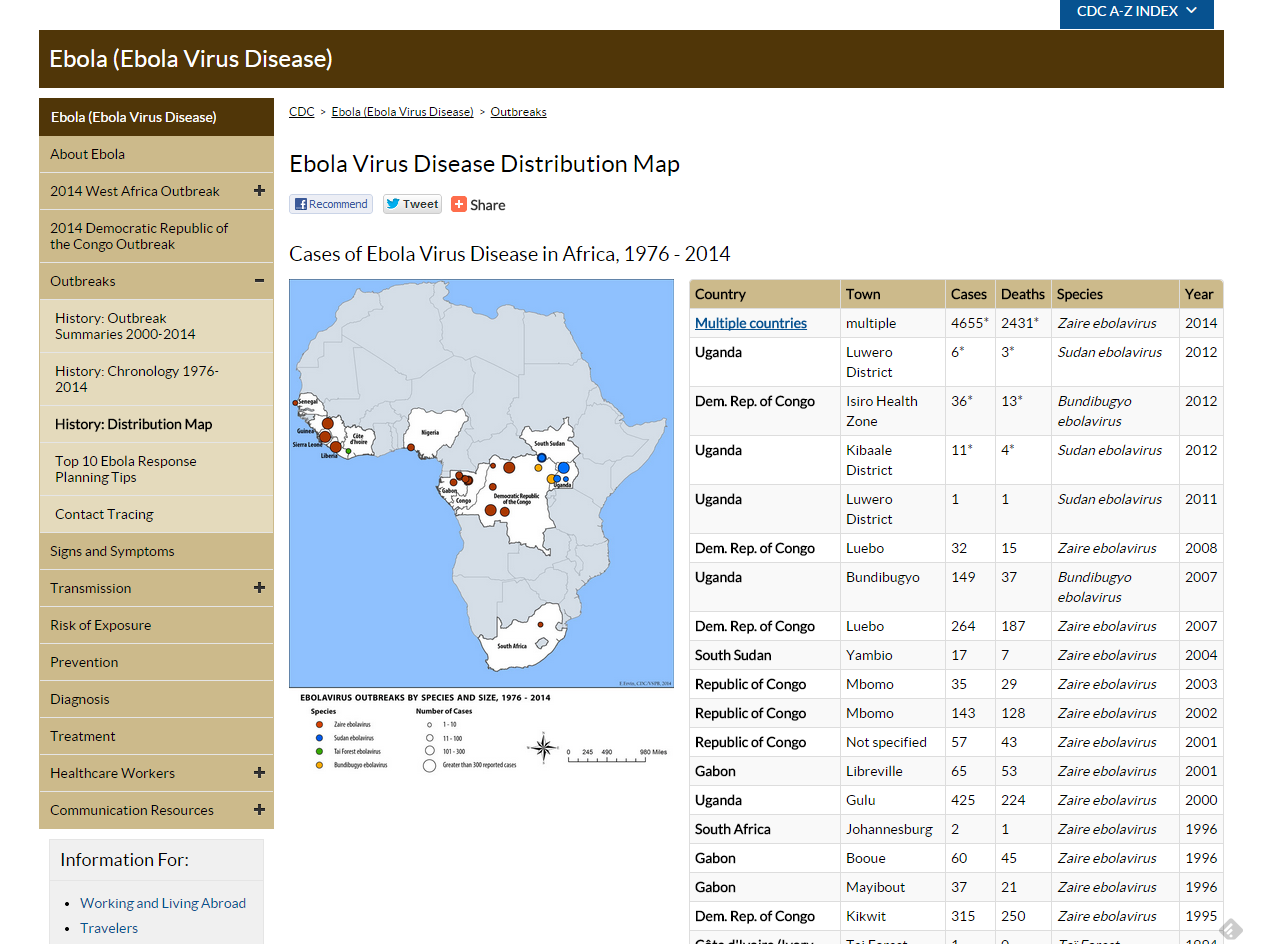Open the Diagnosis sidebar item
This screenshot has height=944, width=1263.
tap(156, 699)
